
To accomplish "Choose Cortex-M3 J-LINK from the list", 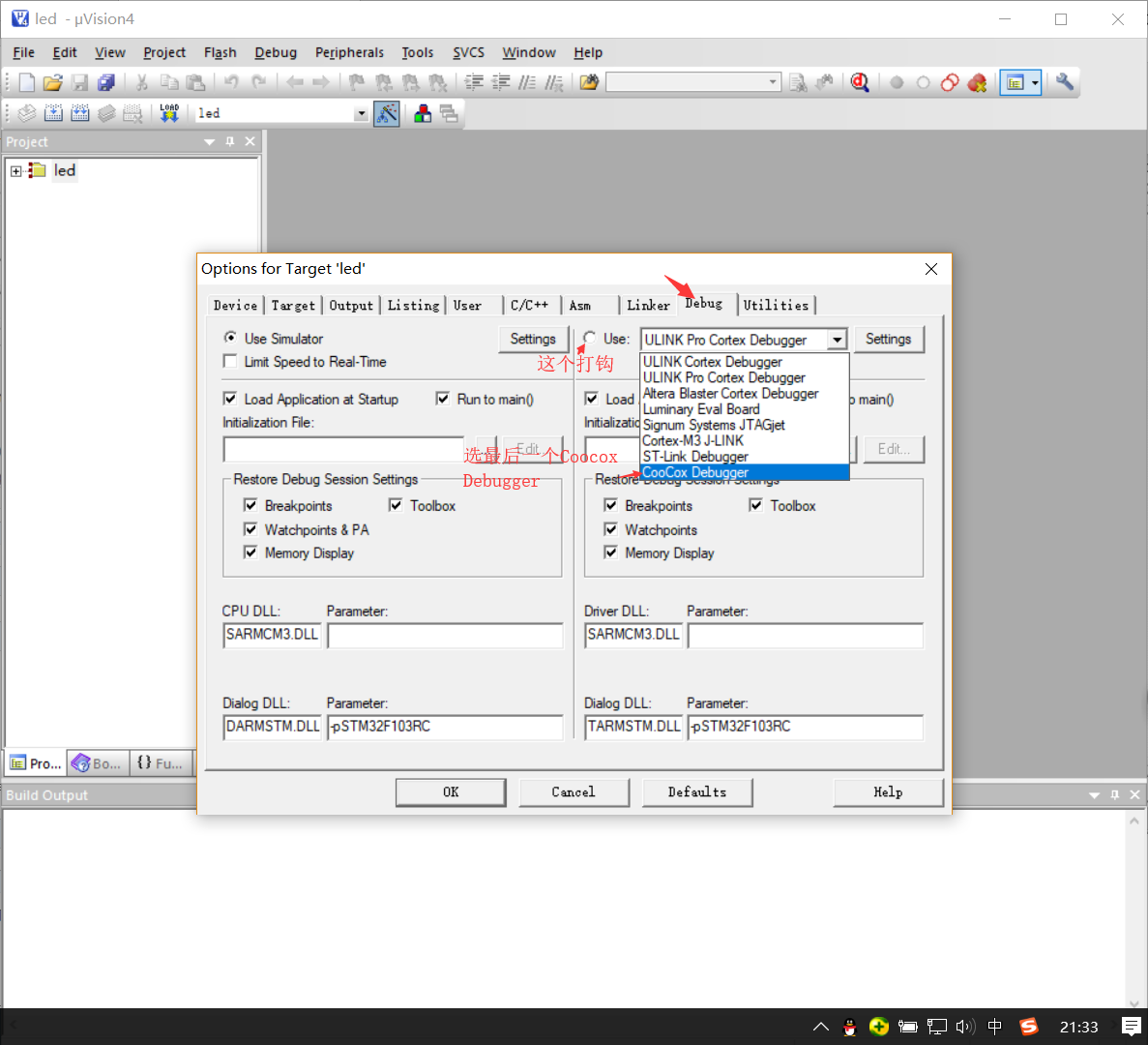I will pos(744,441).
